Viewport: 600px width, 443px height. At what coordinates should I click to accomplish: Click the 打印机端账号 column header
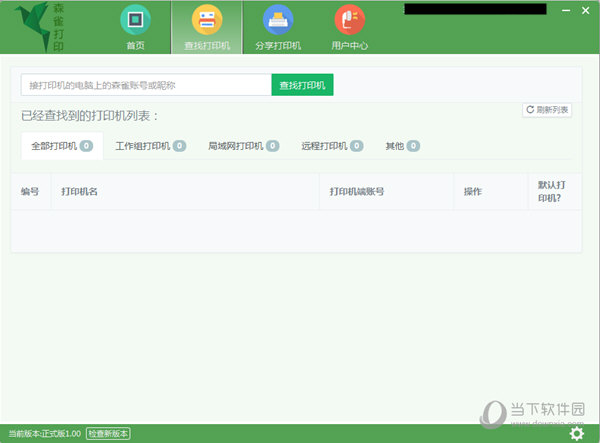(357, 191)
